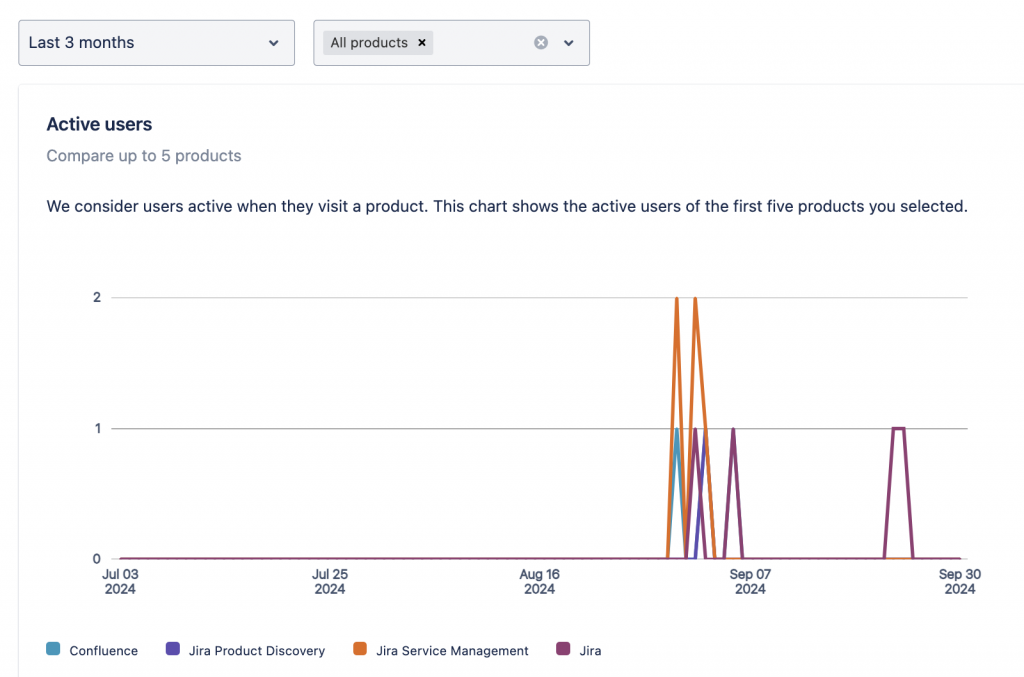Toggle the "Jira Product Discovery" legend label

coord(256,651)
